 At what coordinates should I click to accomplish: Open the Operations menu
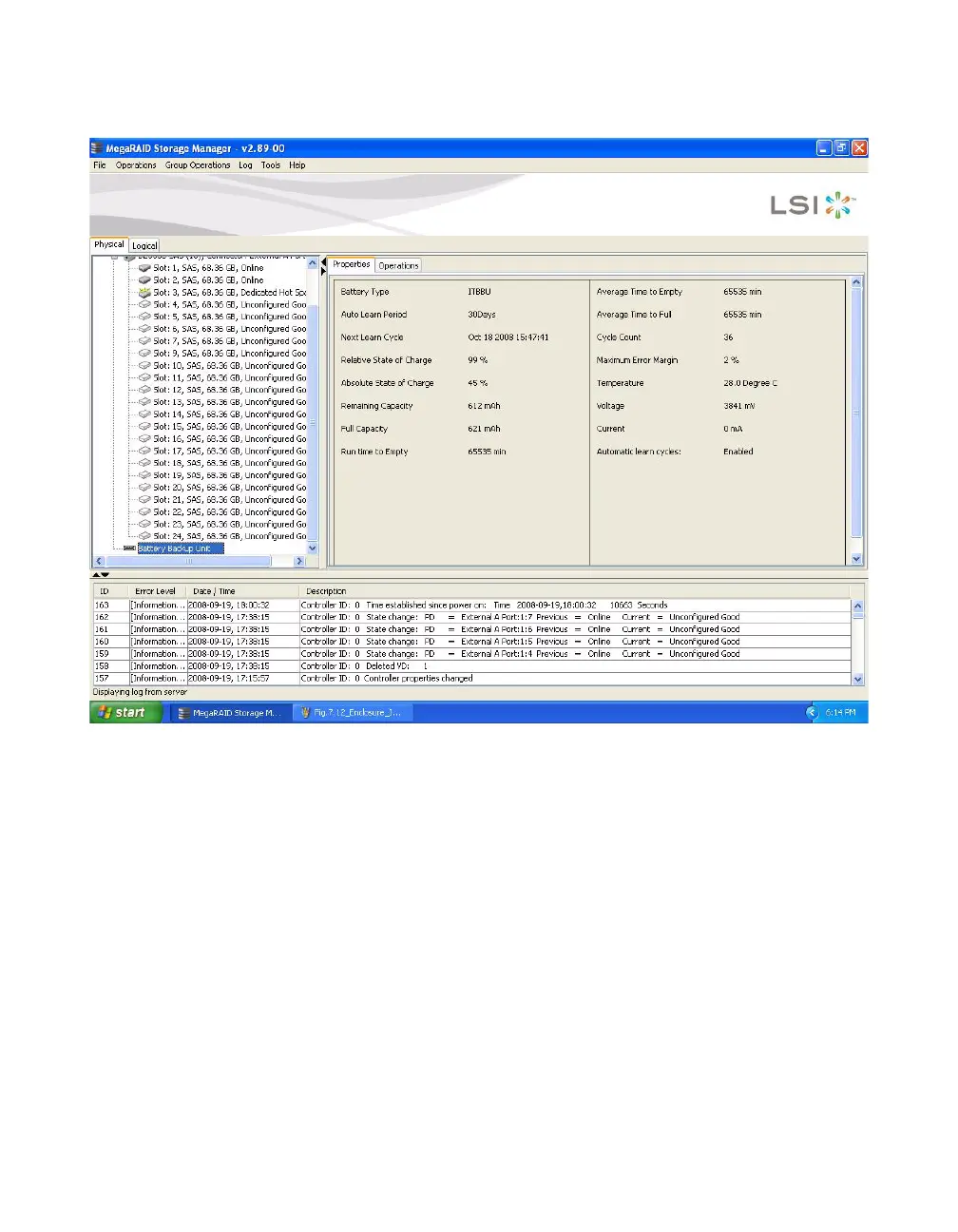click(x=136, y=165)
